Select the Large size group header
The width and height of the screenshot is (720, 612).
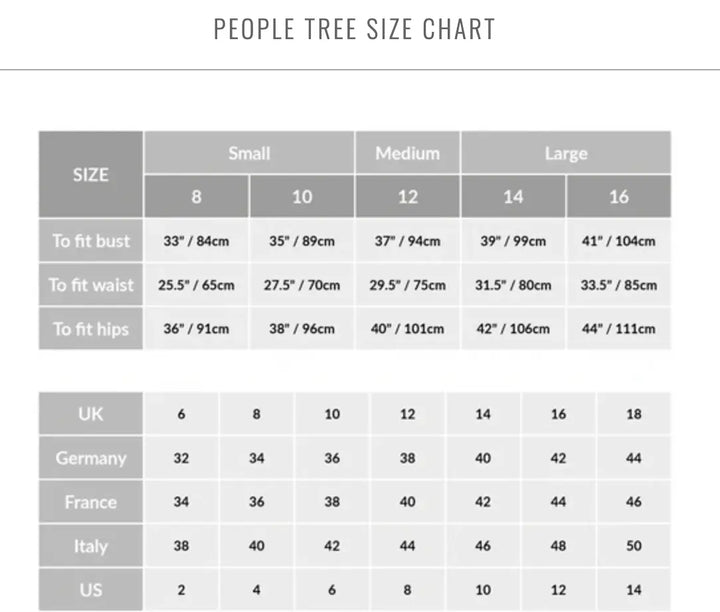point(566,153)
